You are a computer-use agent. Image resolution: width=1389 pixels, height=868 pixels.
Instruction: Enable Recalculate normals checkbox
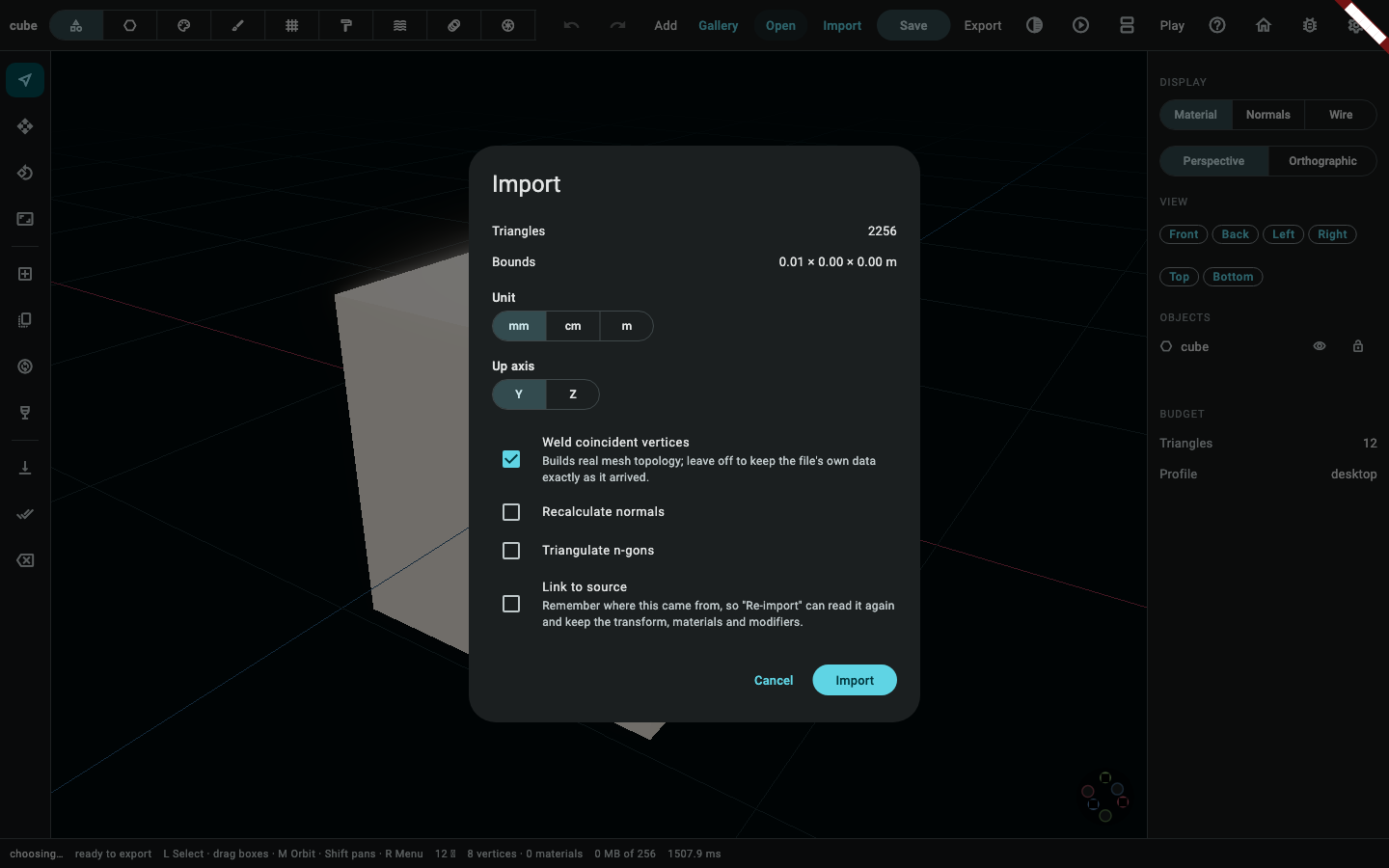point(511,512)
